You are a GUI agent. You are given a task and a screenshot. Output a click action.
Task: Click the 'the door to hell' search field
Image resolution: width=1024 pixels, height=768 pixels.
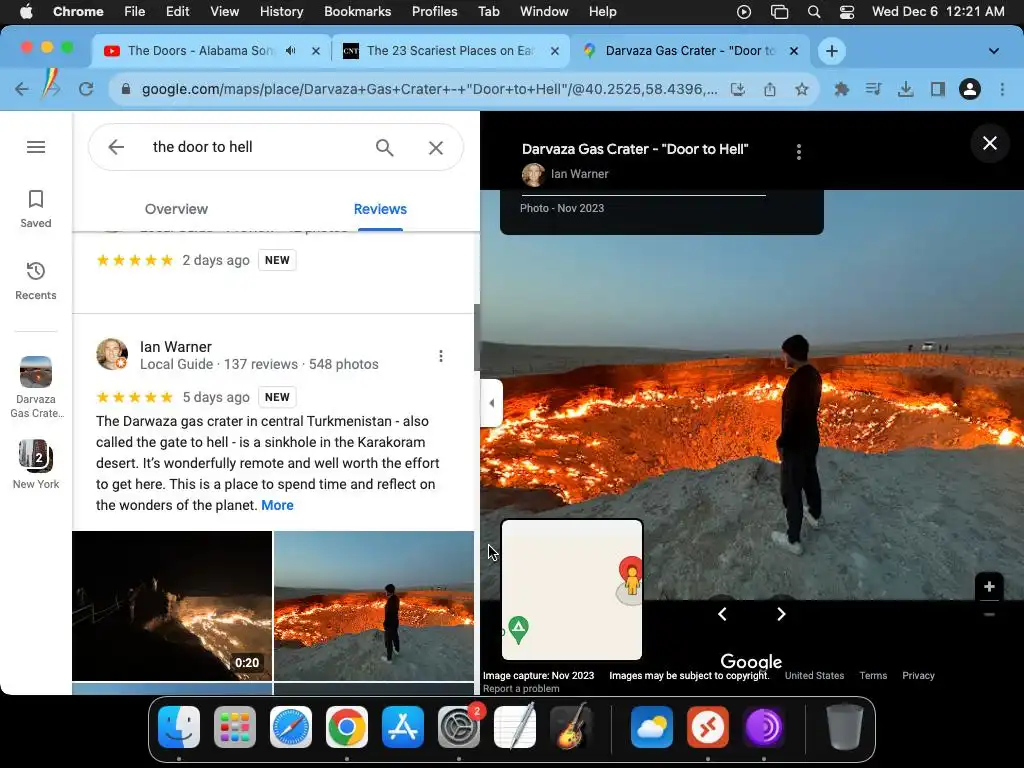(x=202, y=147)
